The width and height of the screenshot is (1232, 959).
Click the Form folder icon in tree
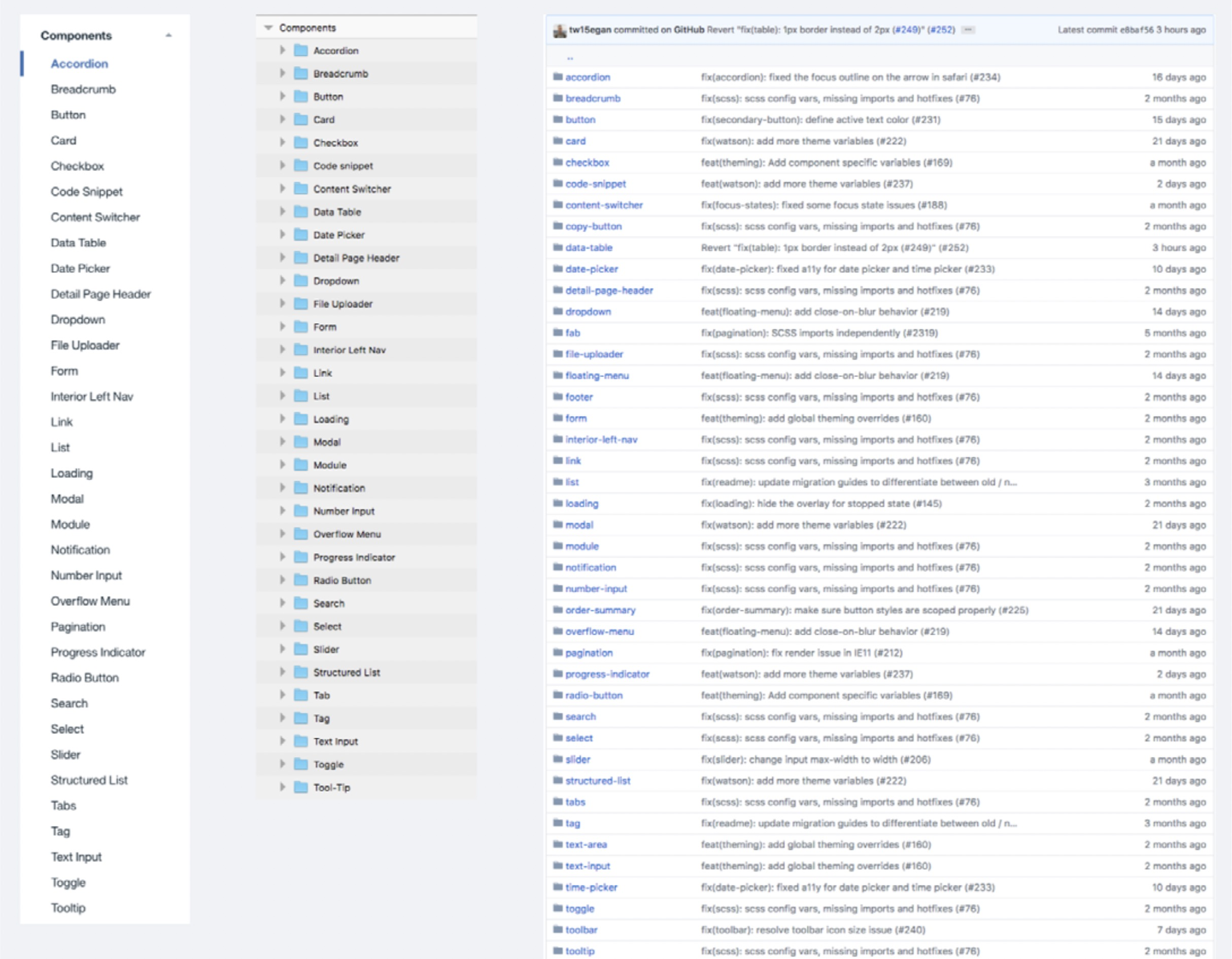click(x=301, y=327)
